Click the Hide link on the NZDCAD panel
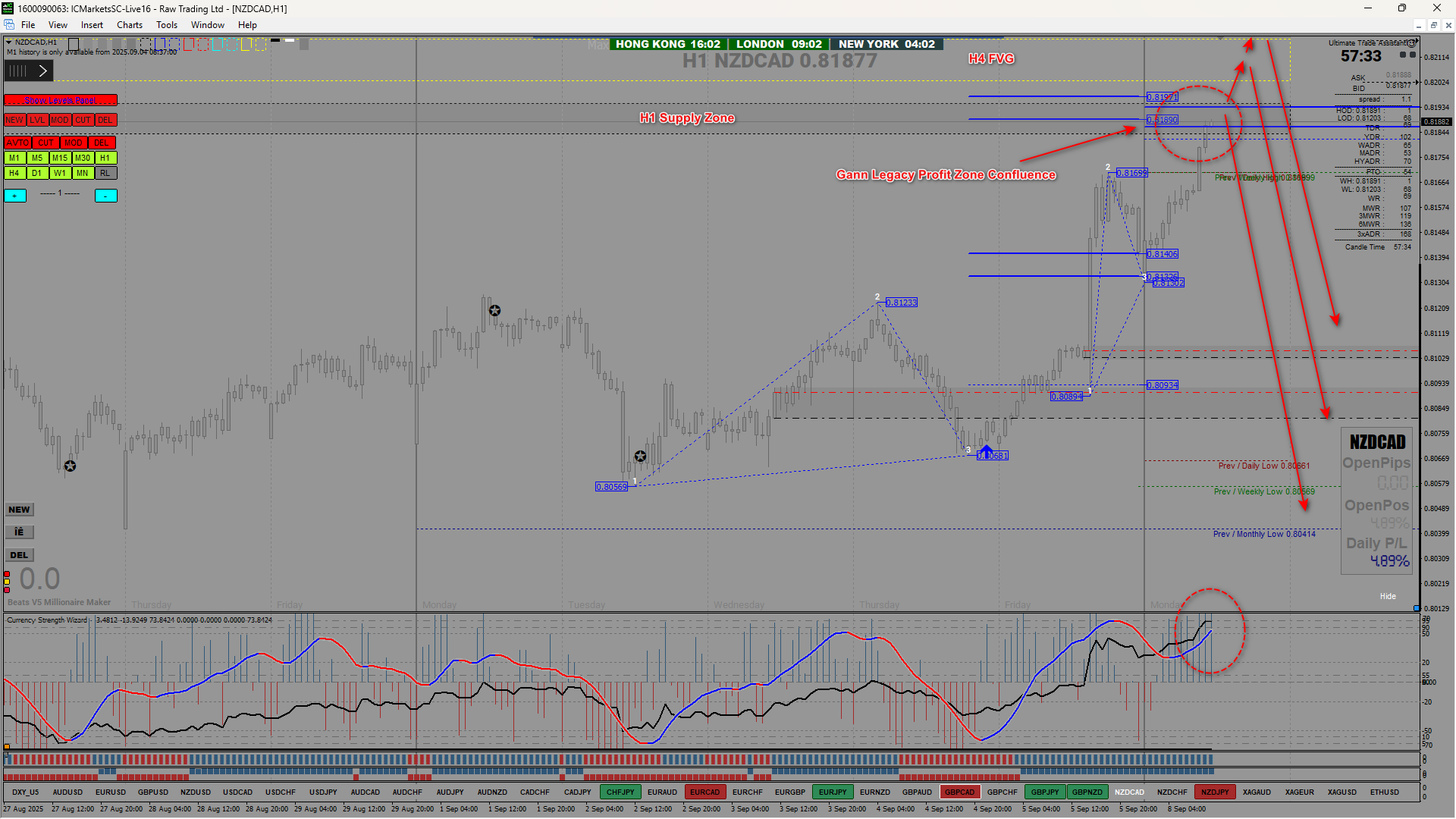 click(1387, 596)
